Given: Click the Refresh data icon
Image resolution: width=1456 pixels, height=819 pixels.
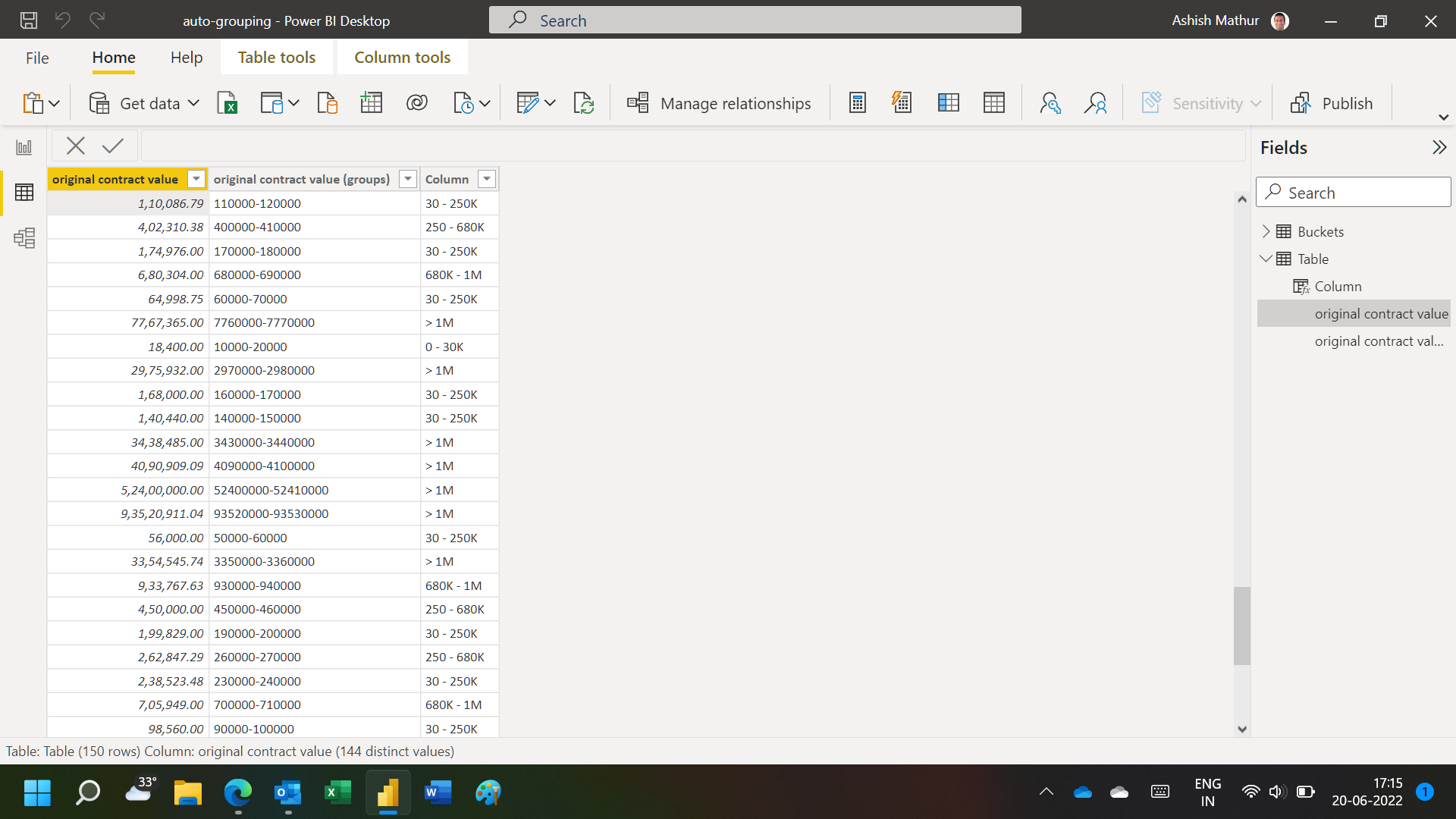Looking at the screenshot, I should pyautogui.click(x=584, y=103).
